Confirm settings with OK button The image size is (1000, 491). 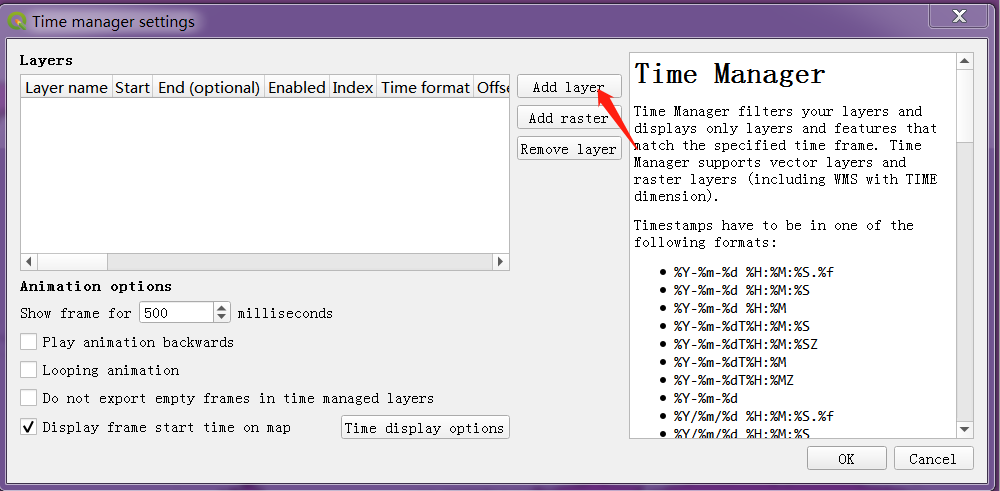(846, 459)
